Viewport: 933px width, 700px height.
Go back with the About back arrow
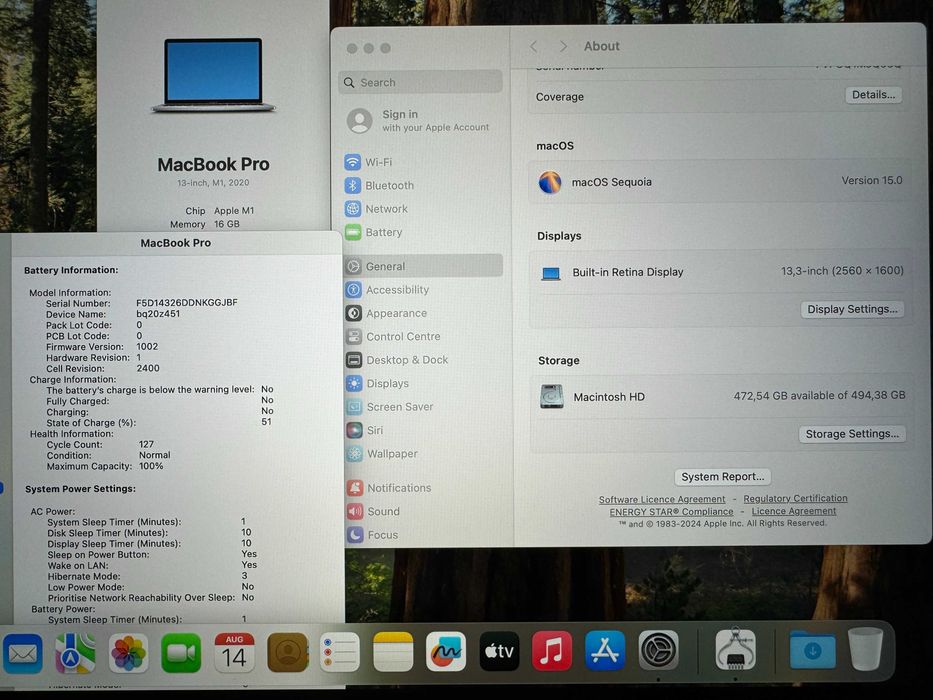(x=534, y=46)
